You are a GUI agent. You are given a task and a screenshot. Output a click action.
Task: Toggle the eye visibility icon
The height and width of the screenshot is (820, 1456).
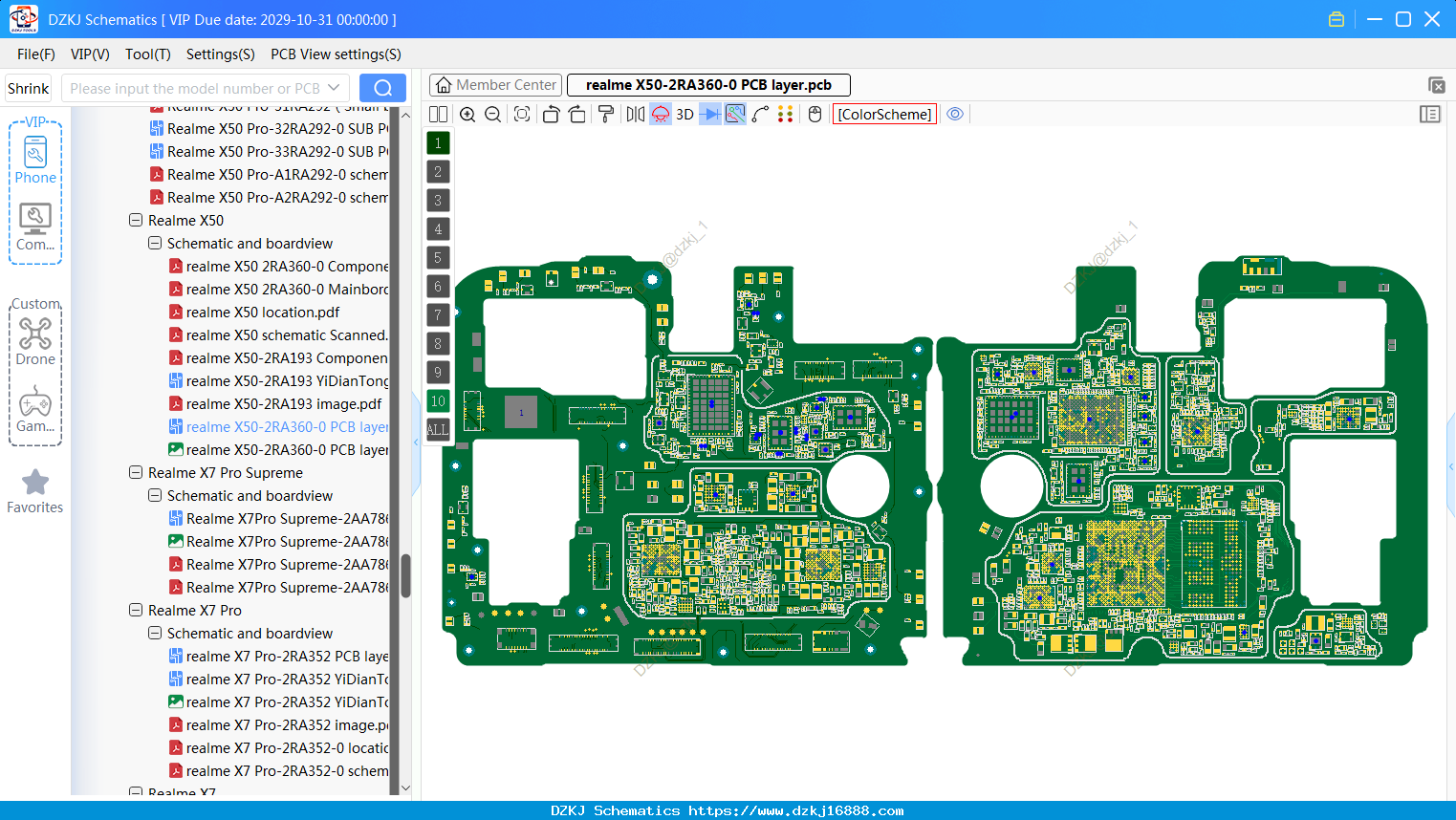pyautogui.click(x=955, y=115)
